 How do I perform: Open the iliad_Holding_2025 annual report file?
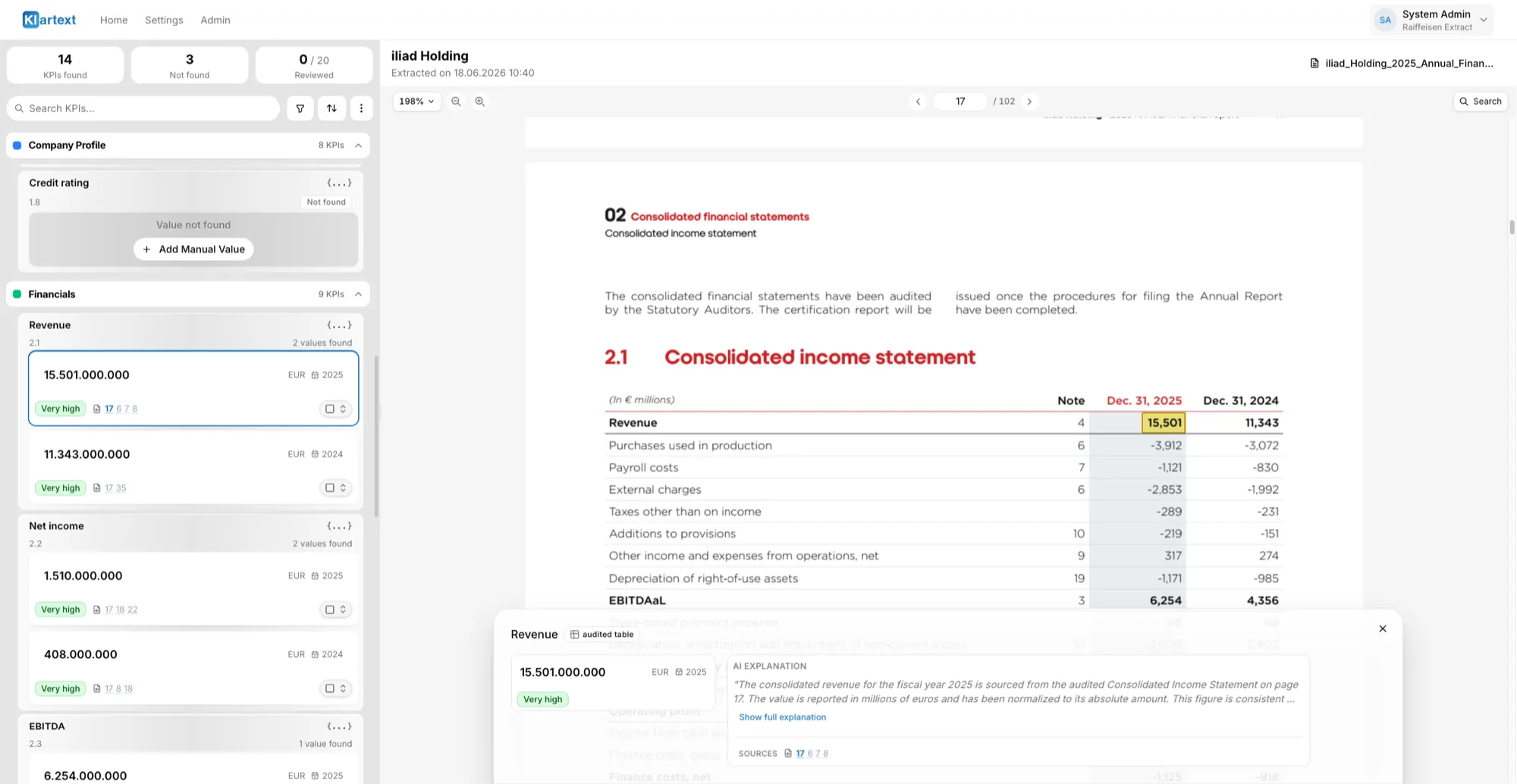tap(1402, 63)
